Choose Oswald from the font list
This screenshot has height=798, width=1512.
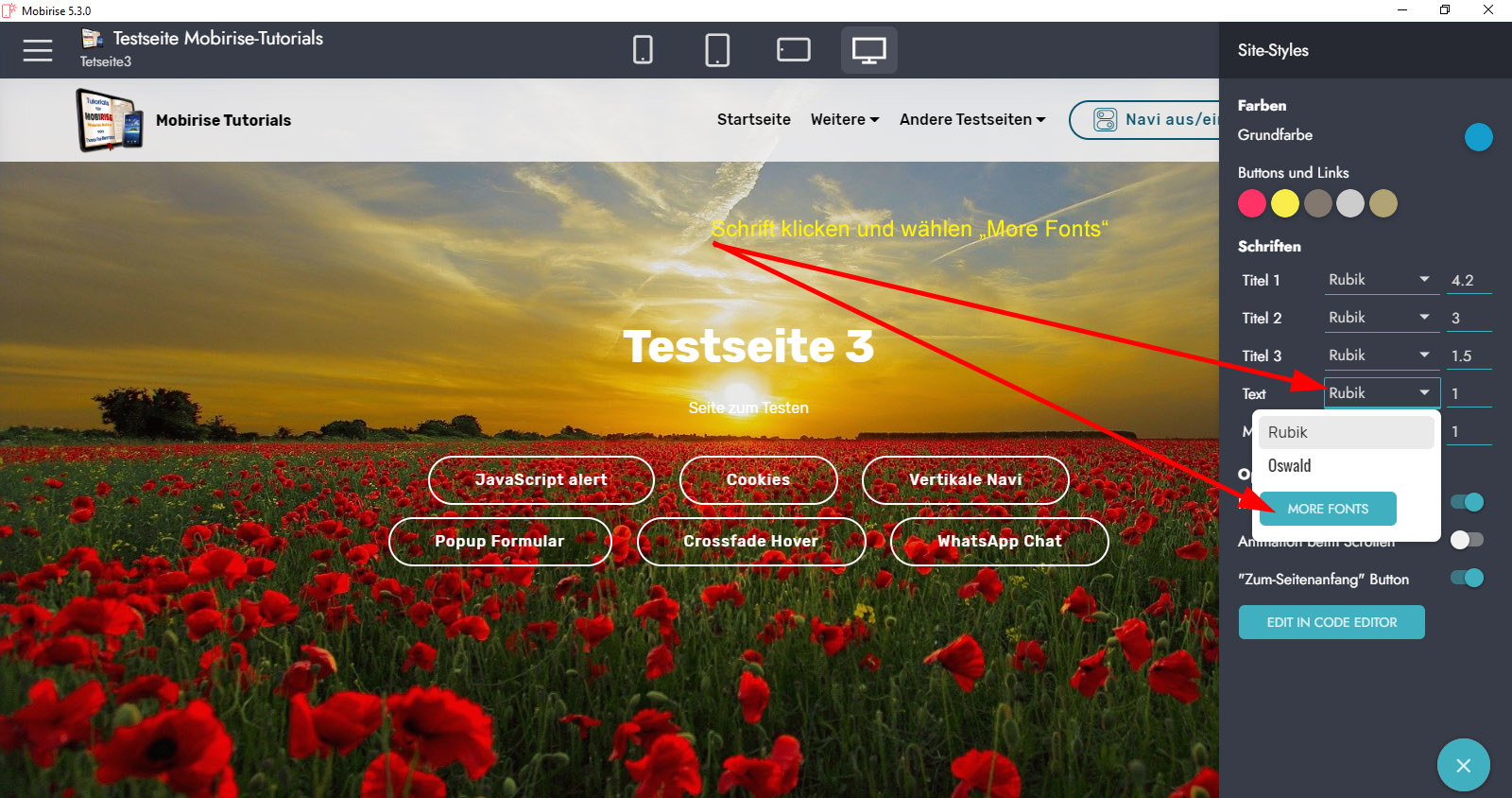(x=1289, y=466)
